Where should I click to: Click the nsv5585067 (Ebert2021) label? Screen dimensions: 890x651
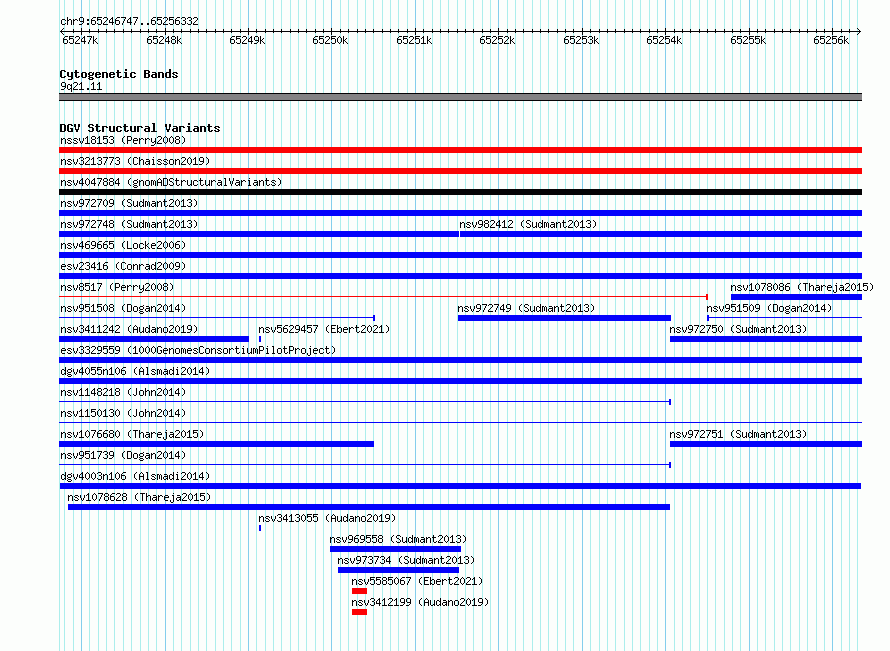(x=417, y=581)
